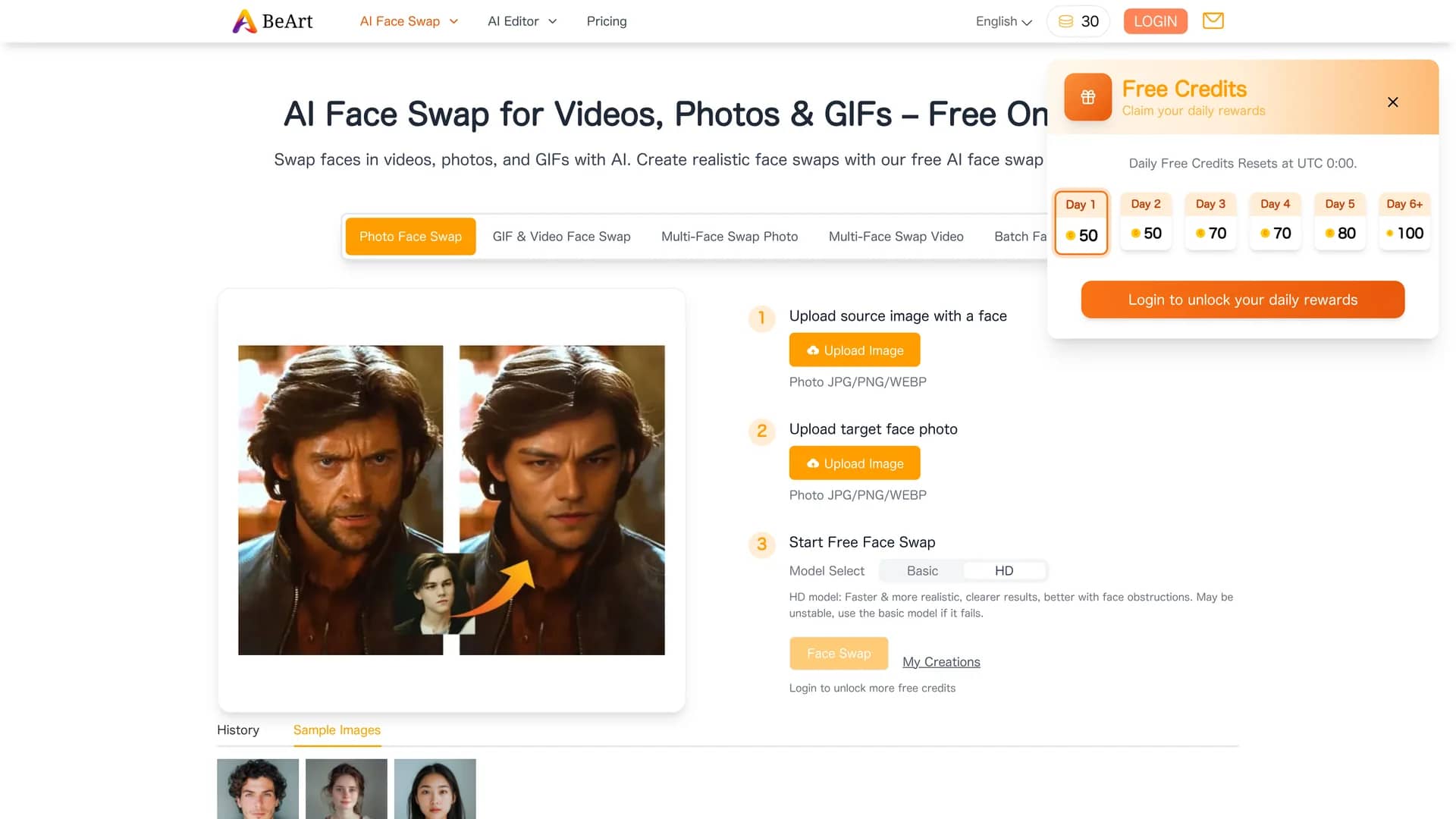
Task: Click the Face Swap button
Action: 838,654
